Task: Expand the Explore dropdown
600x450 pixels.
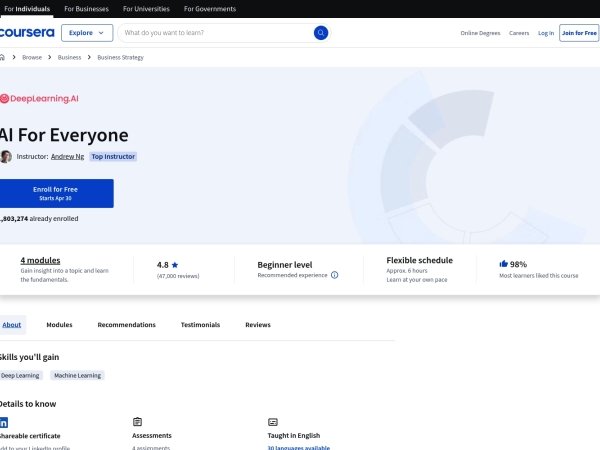Action: click(x=87, y=33)
